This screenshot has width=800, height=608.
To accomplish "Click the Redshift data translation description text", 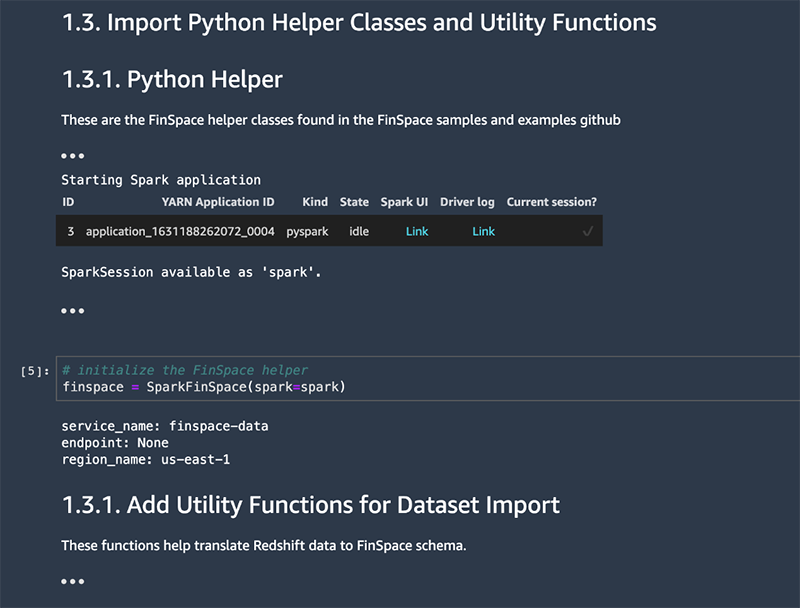I will (x=264, y=546).
